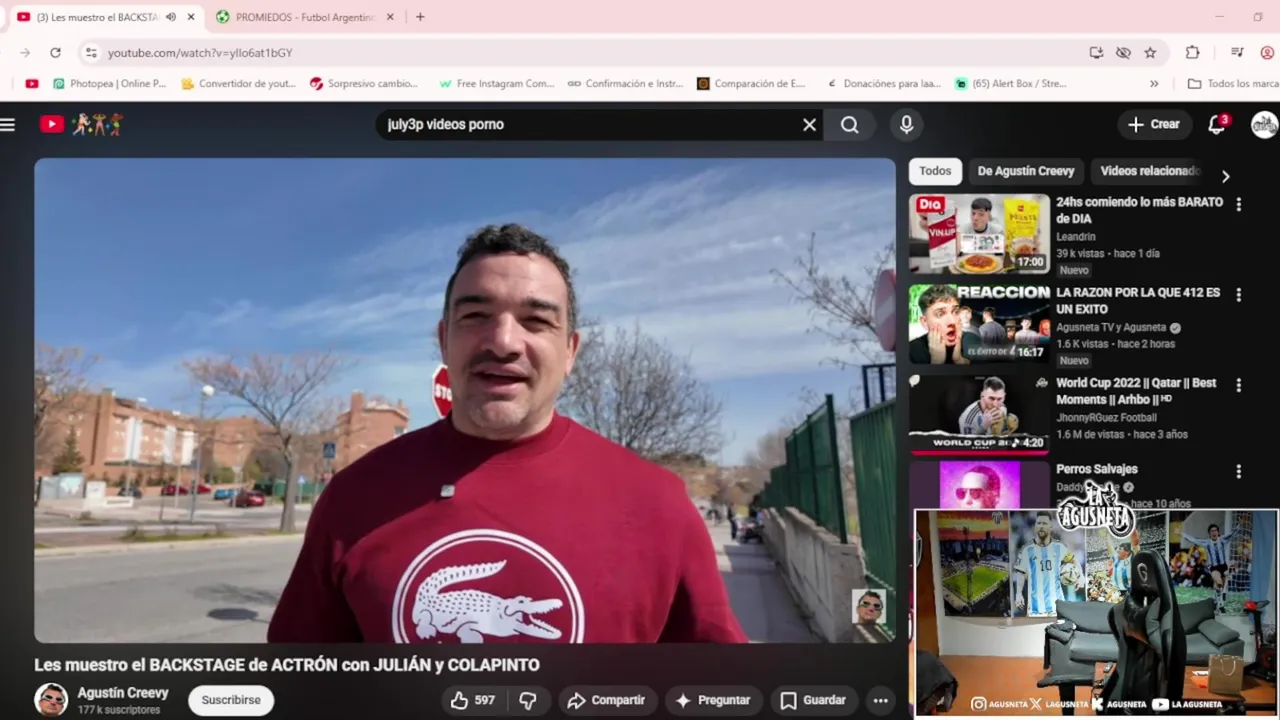The height and width of the screenshot is (720, 1280).
Task: Open the Agustín Creevy channel name
Action: point(123,693)
